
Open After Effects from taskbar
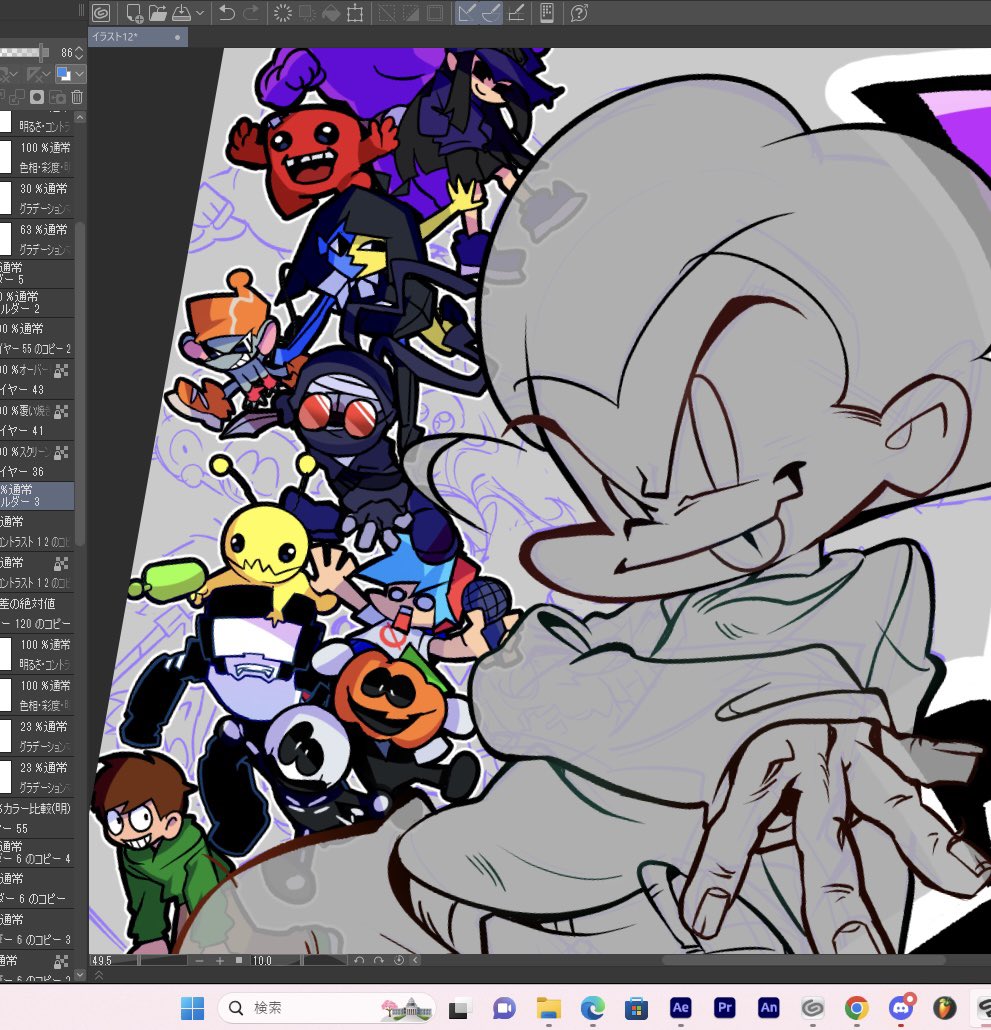point(680,1008)
